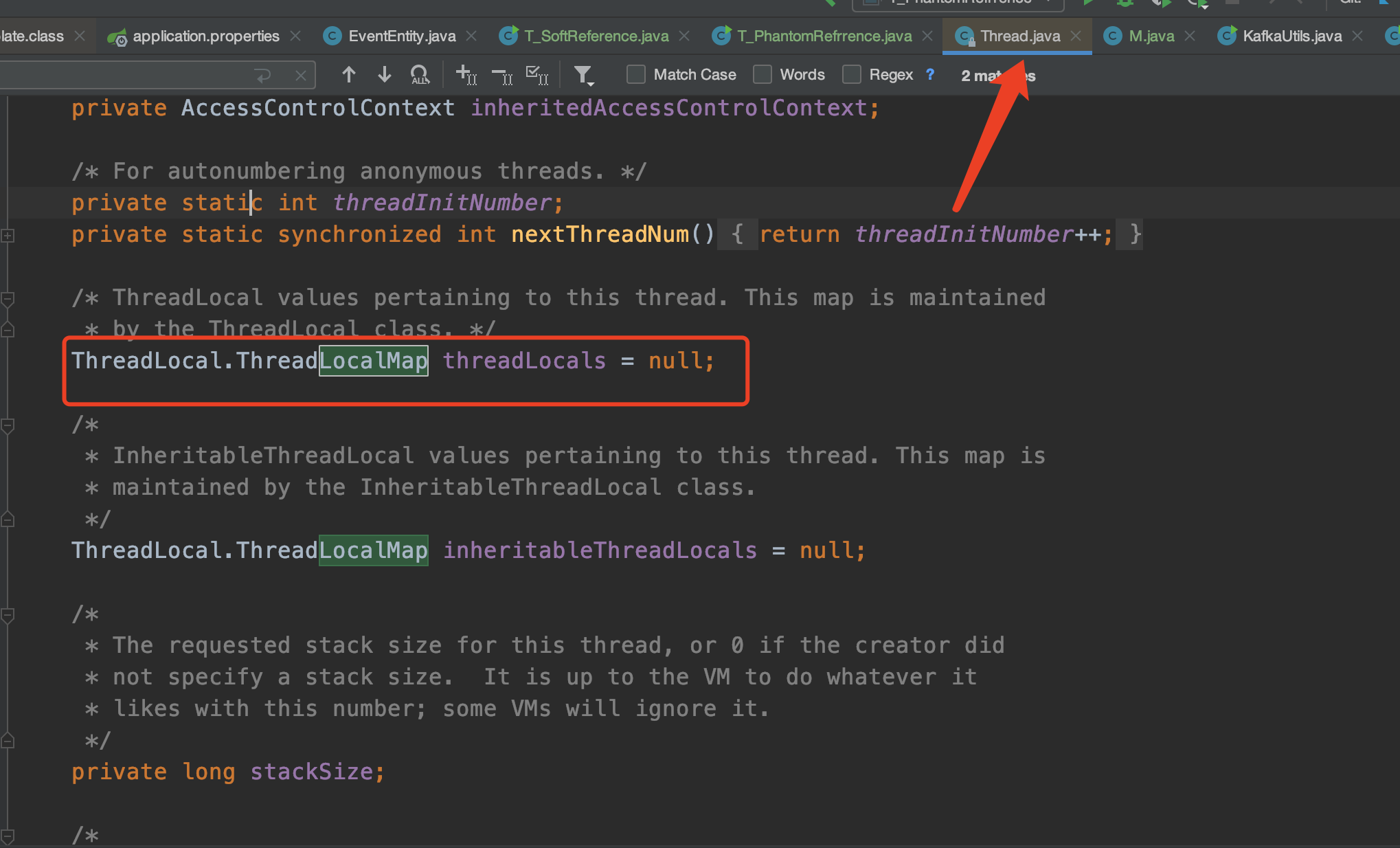The image size is (1400, 848).
Task: Jump to previous search occurrence
Action: pyautogui.click(x=348, y=74)
